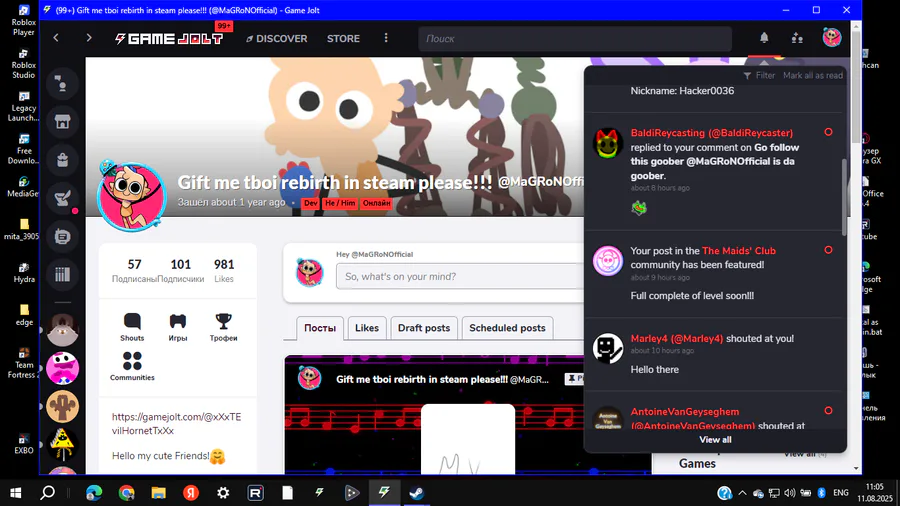This screenshot has width=900, height=506.
Task: Open the account avatar menu
Action: 832,38
